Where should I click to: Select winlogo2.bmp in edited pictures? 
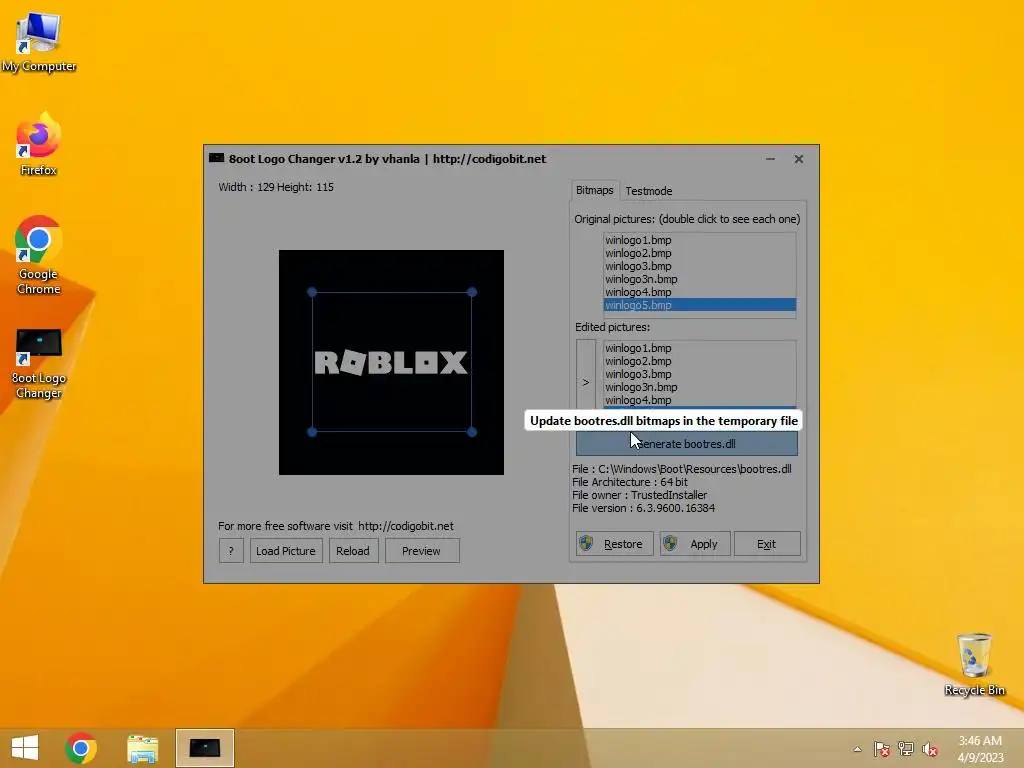coord(699,361)
